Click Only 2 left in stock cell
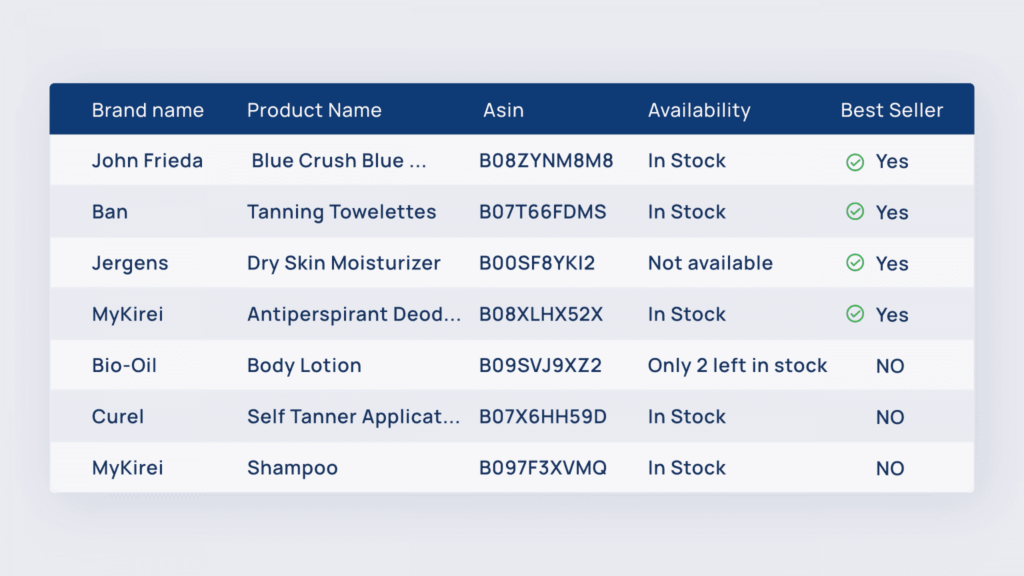 coord(737,365)
